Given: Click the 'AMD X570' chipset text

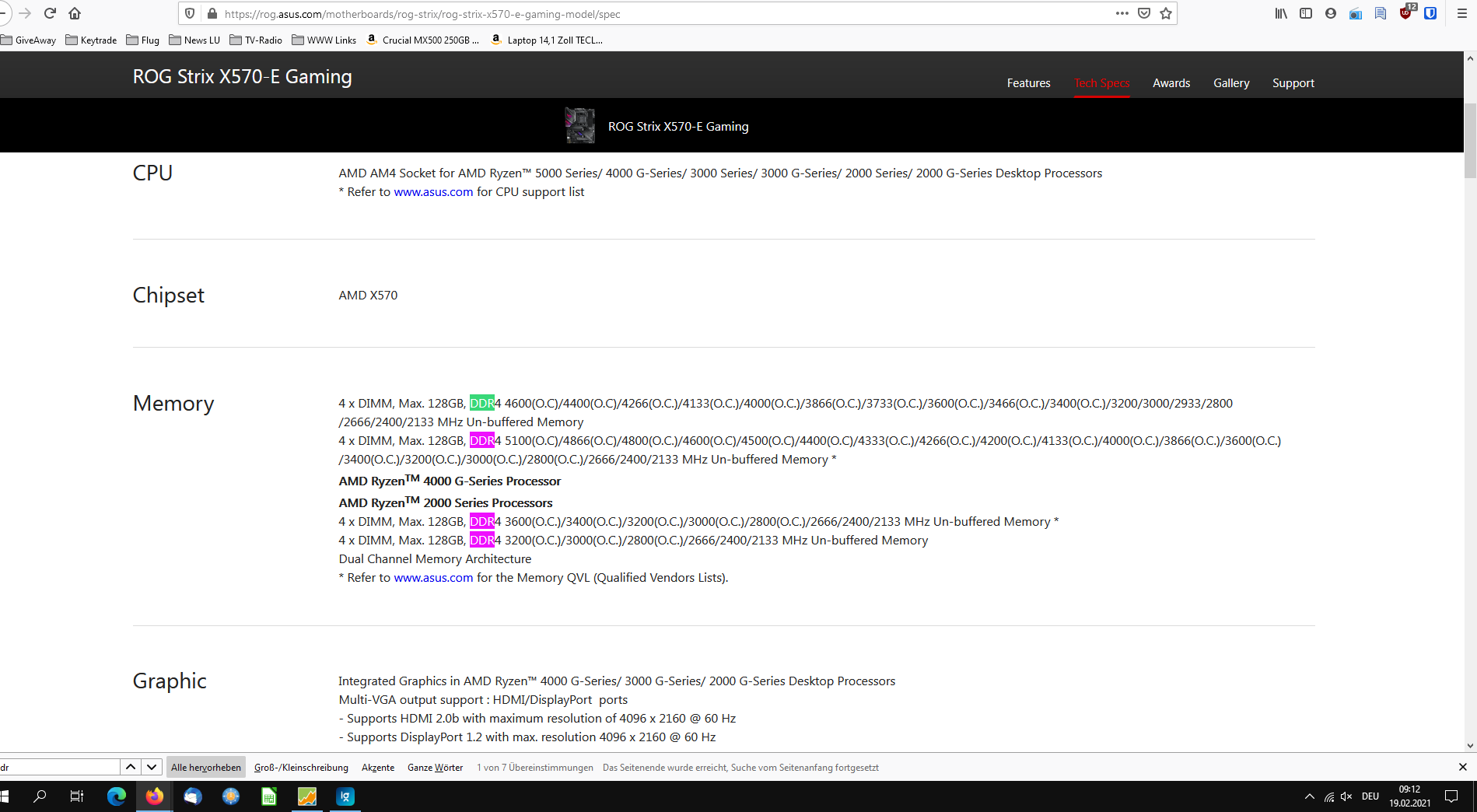Looking at the screenshot, I should [x=368, y=296].
